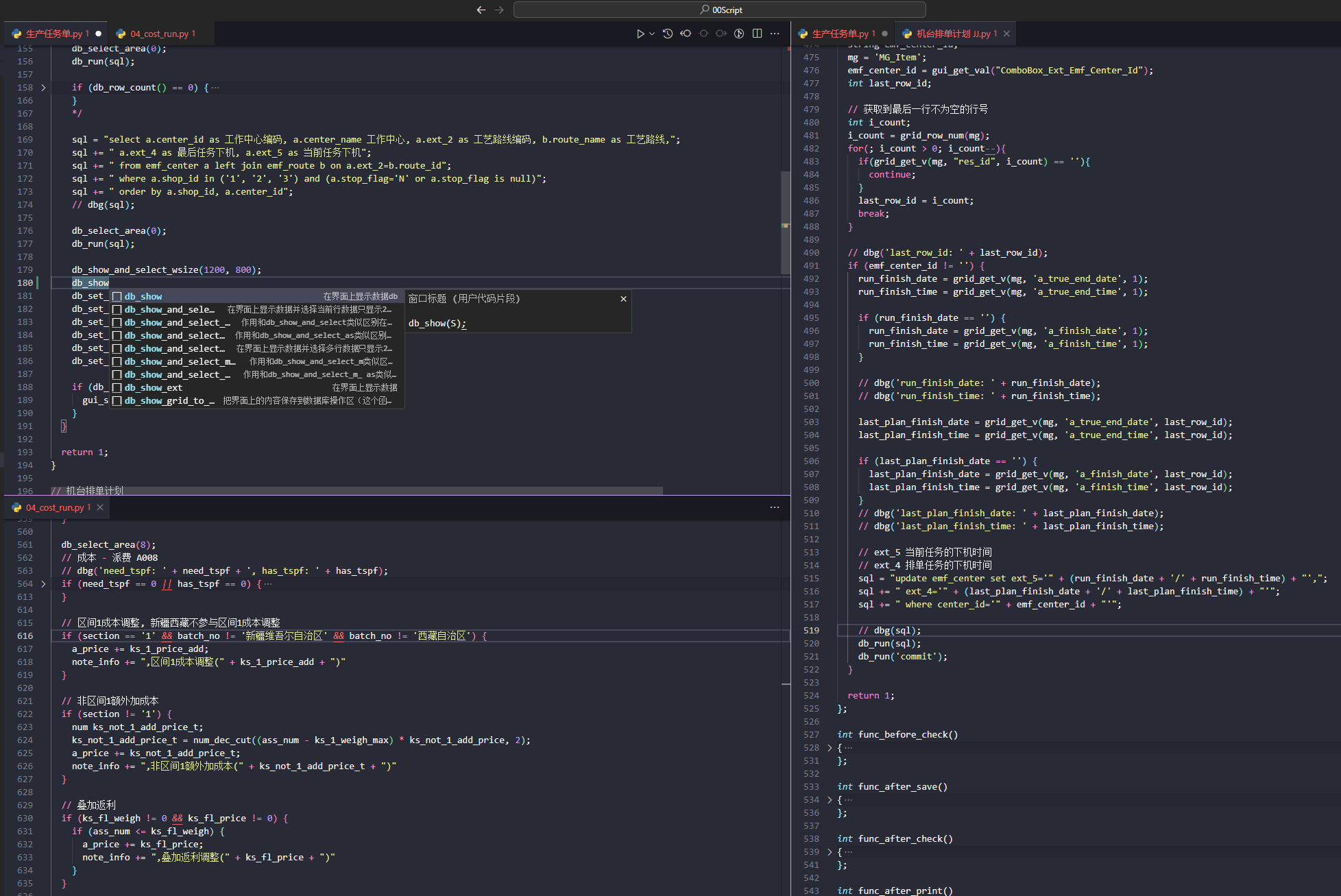Close the snippet documentation popup
Viewport: 1341px width, 896px height.
(x=623, y=299)
